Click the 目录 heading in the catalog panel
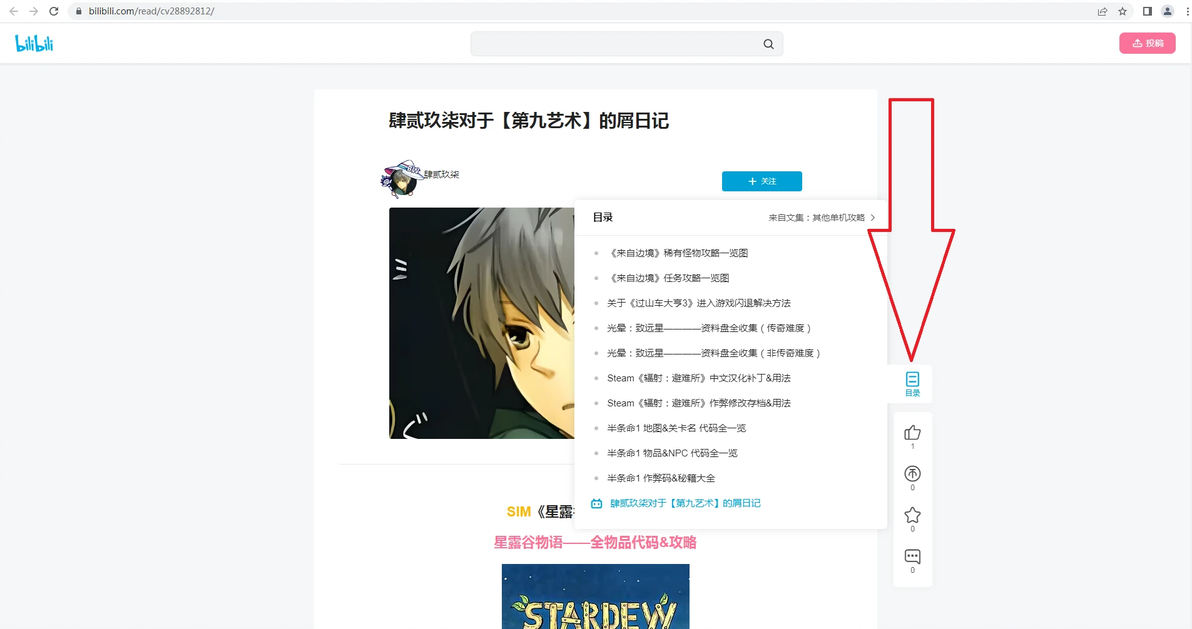Screen dimensions: 1192x629 603,218
